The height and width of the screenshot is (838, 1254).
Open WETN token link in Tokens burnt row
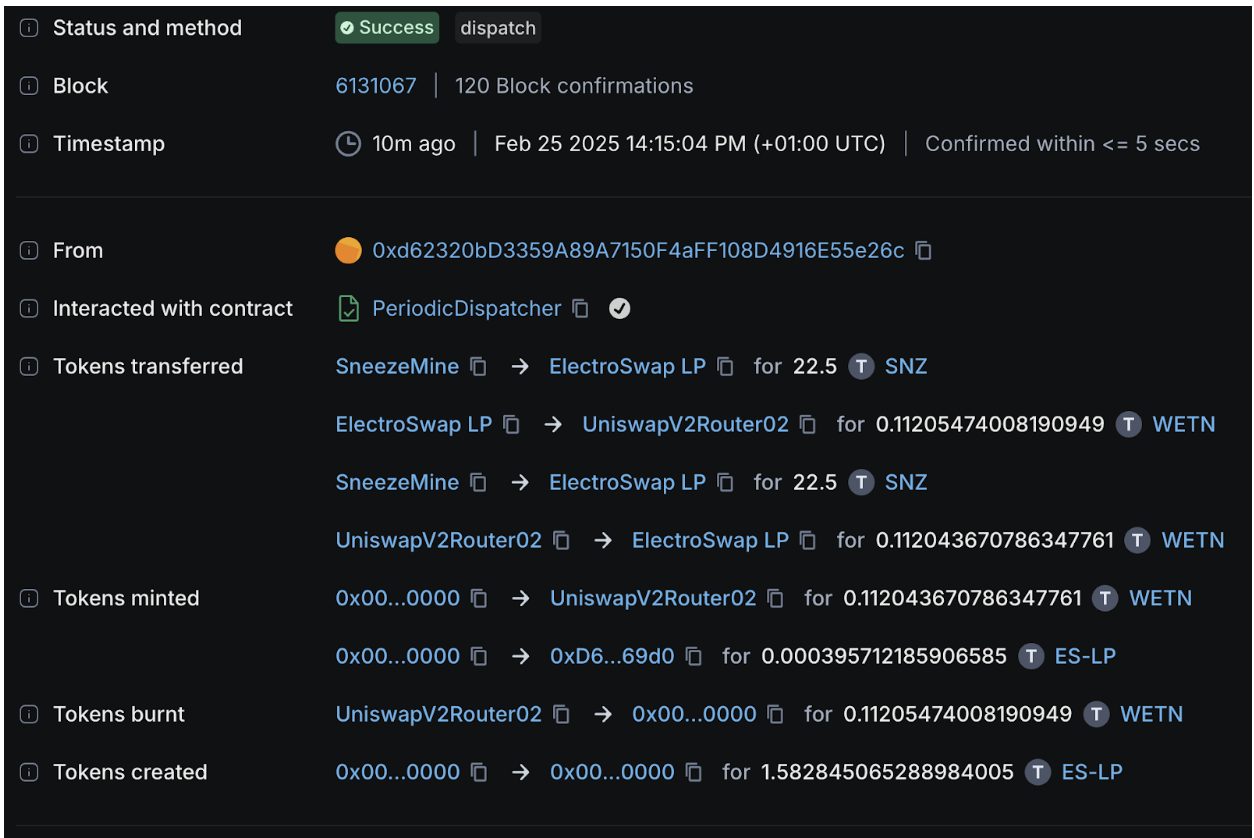click(x=1152, y=714)
